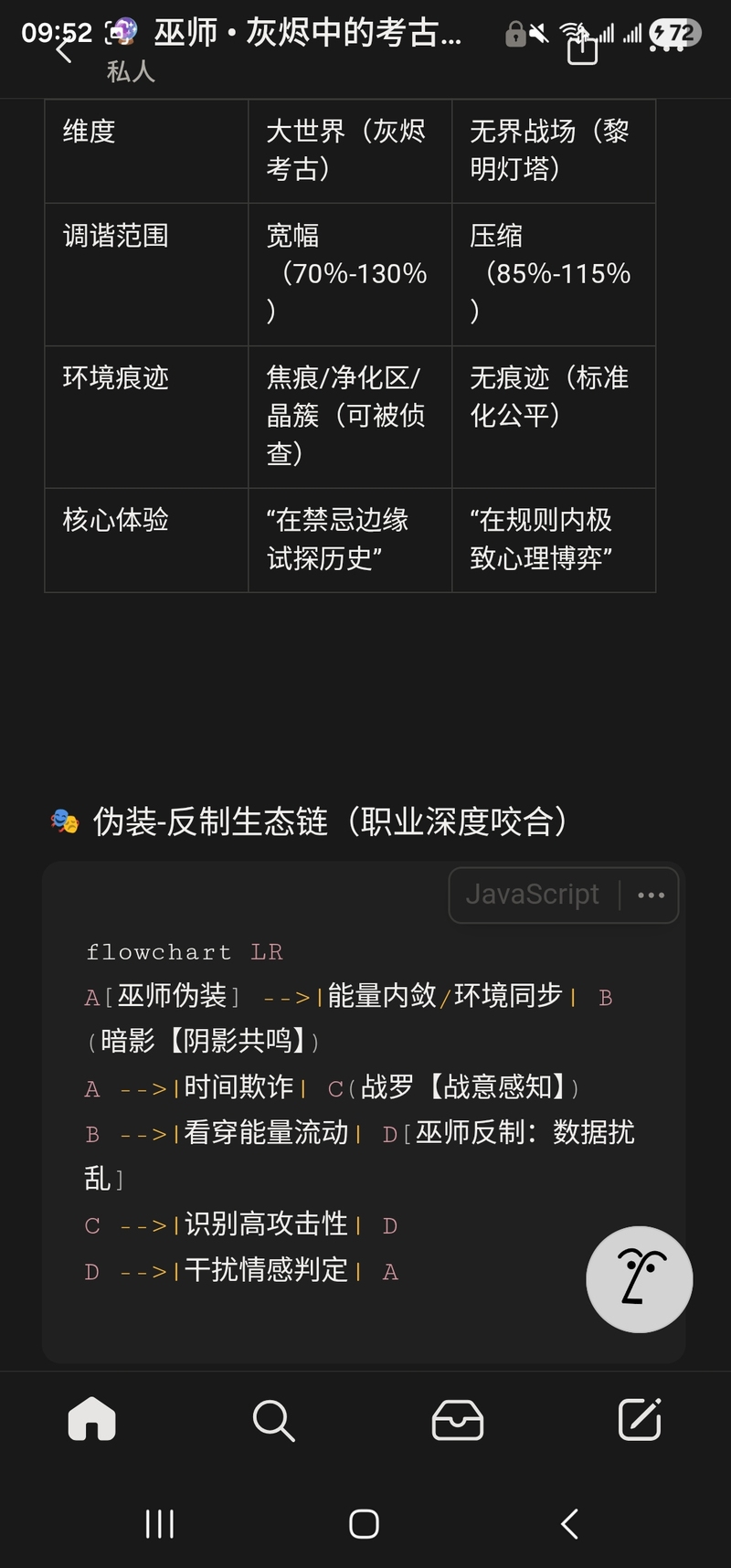The height and width of the screenshot is (1568, 731).
Task: Tap the page title 巫师・灰烬中的考古
Action: pyautogui.click(x=307, y=33)
